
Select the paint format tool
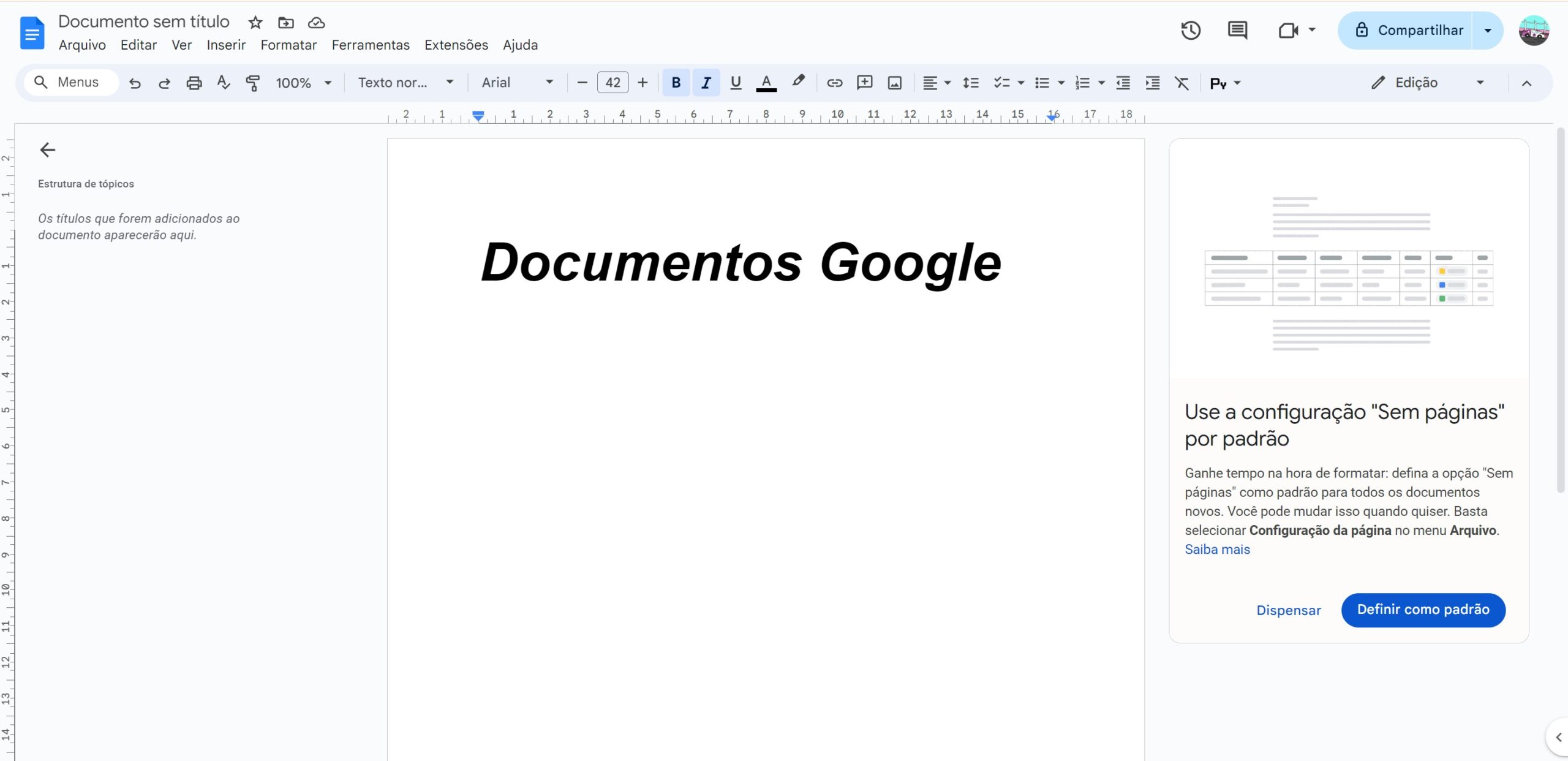pos(252,83)
